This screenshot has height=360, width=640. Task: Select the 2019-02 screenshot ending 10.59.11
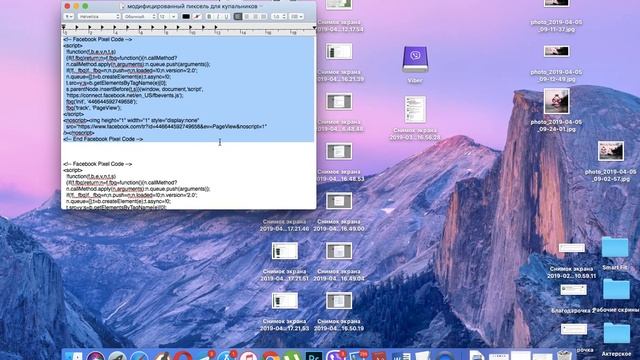coord(571,248)
